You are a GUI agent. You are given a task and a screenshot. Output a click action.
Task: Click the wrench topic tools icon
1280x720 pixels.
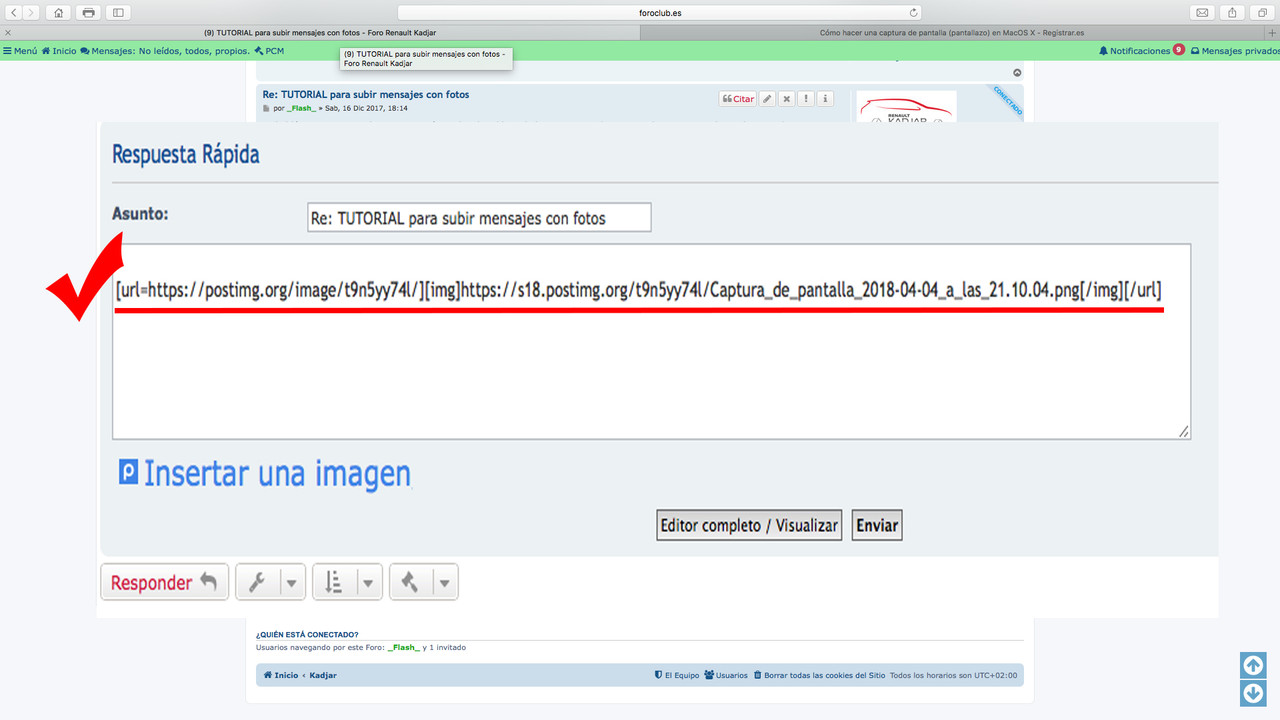(257, 582)
